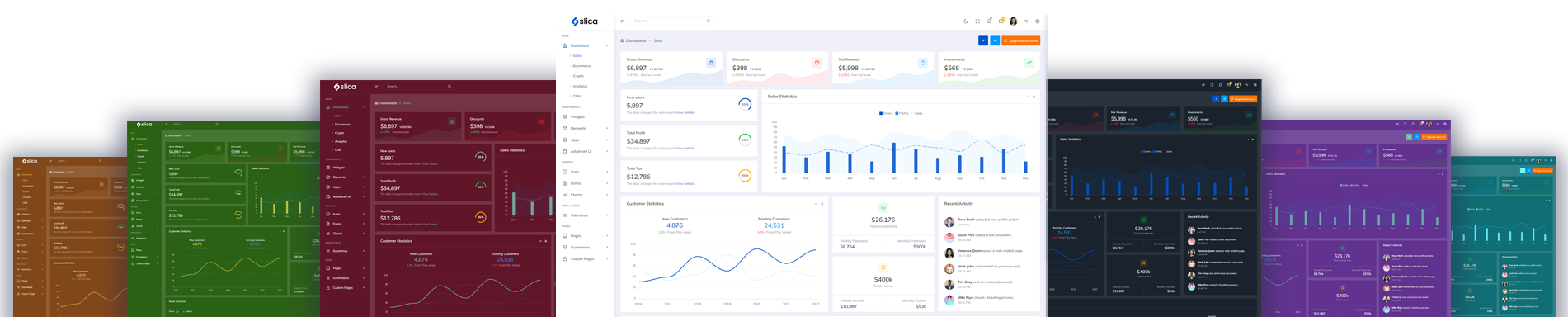Screen dimensions: 1568x317
Task: Click Mark John avatar in Recent Activity
Action: 949,269
